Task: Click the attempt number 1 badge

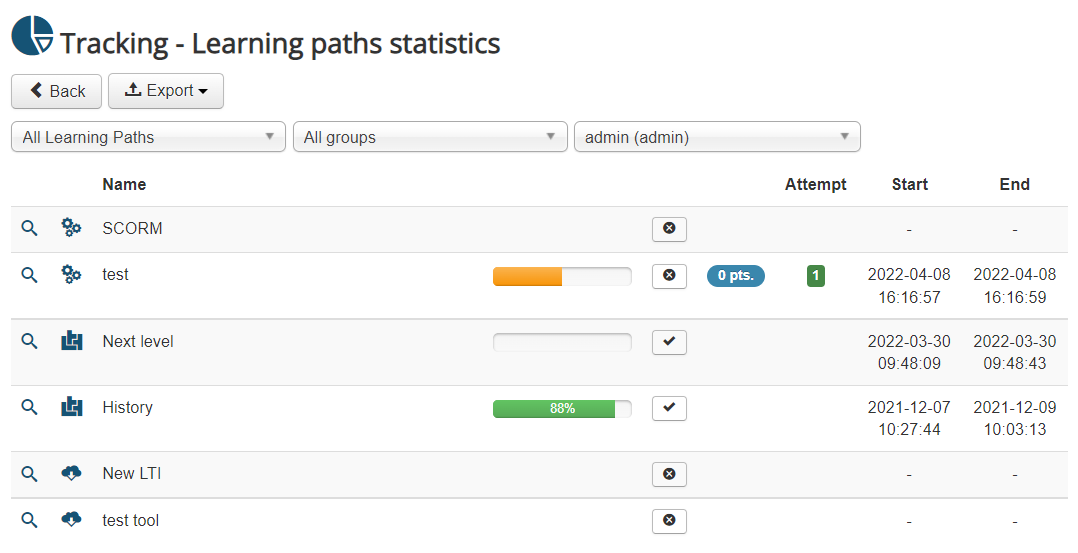Action: (x=815, y=276)
